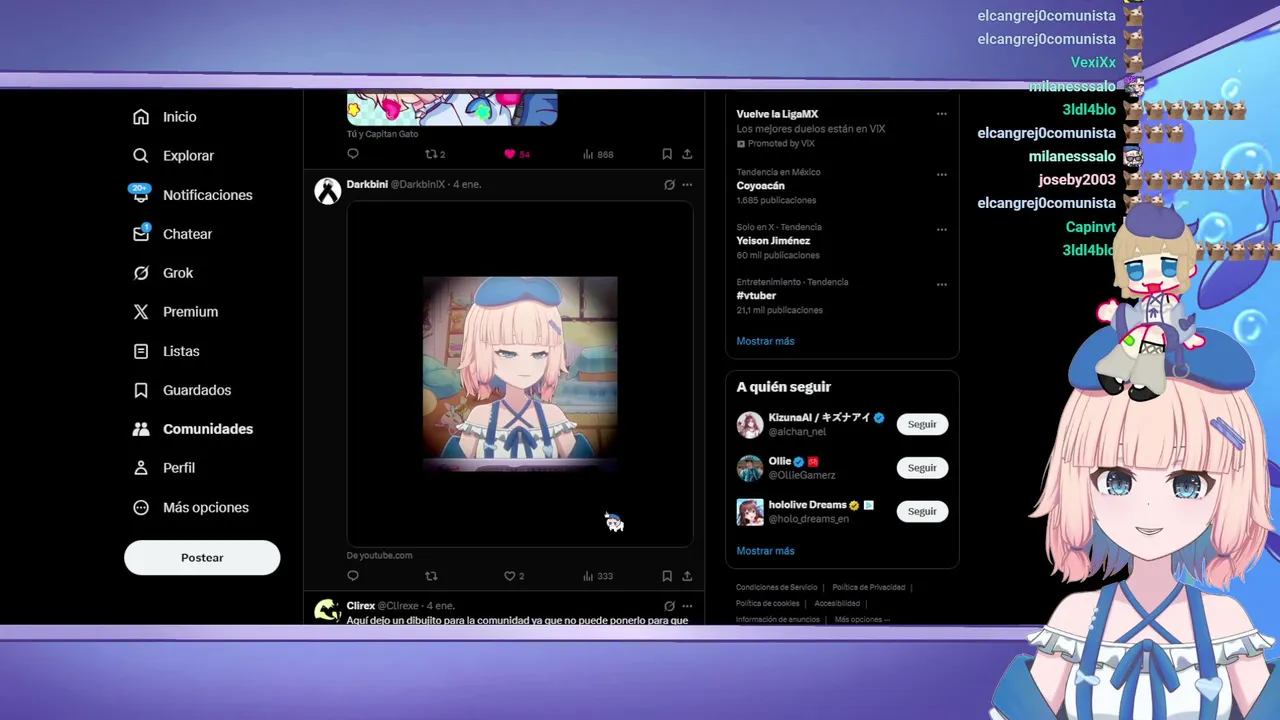Open Más opciones circle icon
Image resolution: width=1280 pixels, height=720 pixels.
pos(141,508)
